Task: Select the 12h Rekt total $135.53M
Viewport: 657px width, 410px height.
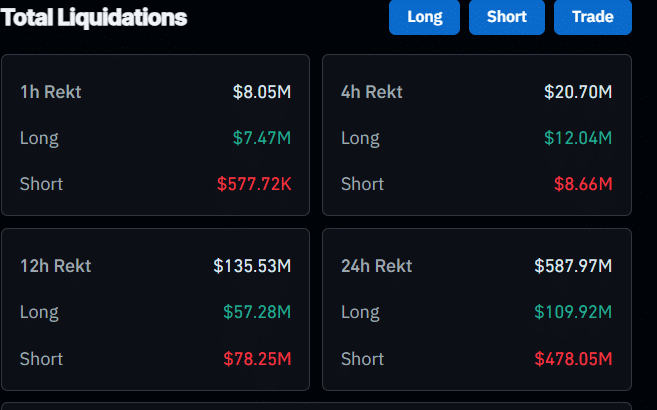Action: coord(252,266)
